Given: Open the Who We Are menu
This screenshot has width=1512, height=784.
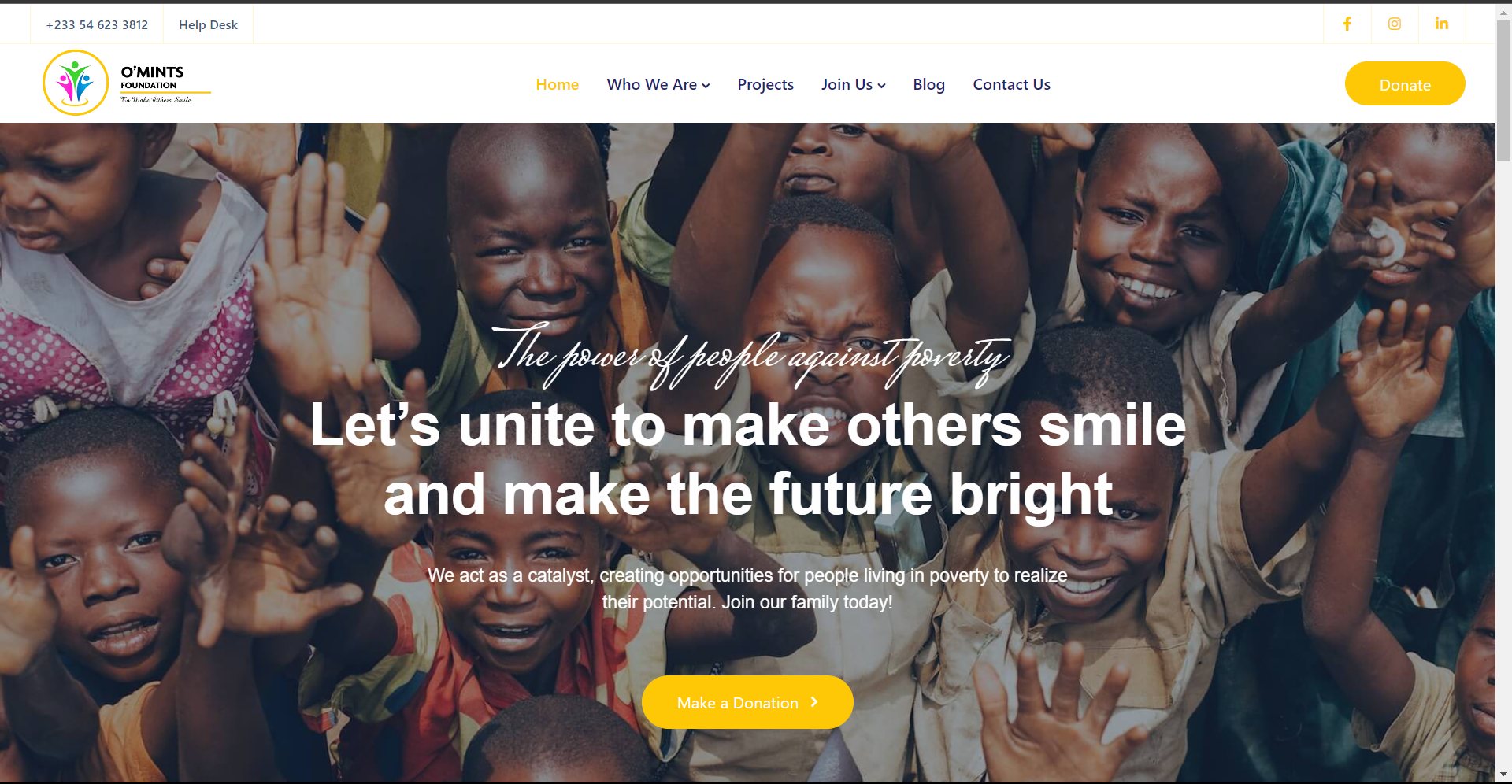Looking at the screenshot, I should point(658,84).
